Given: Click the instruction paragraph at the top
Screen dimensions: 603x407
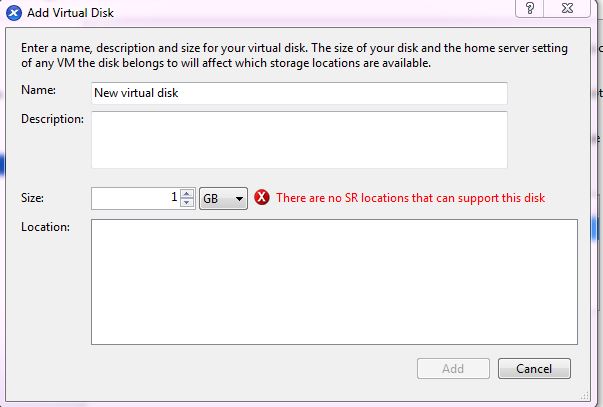Looking at the screenshot, I should pos(294,56).
